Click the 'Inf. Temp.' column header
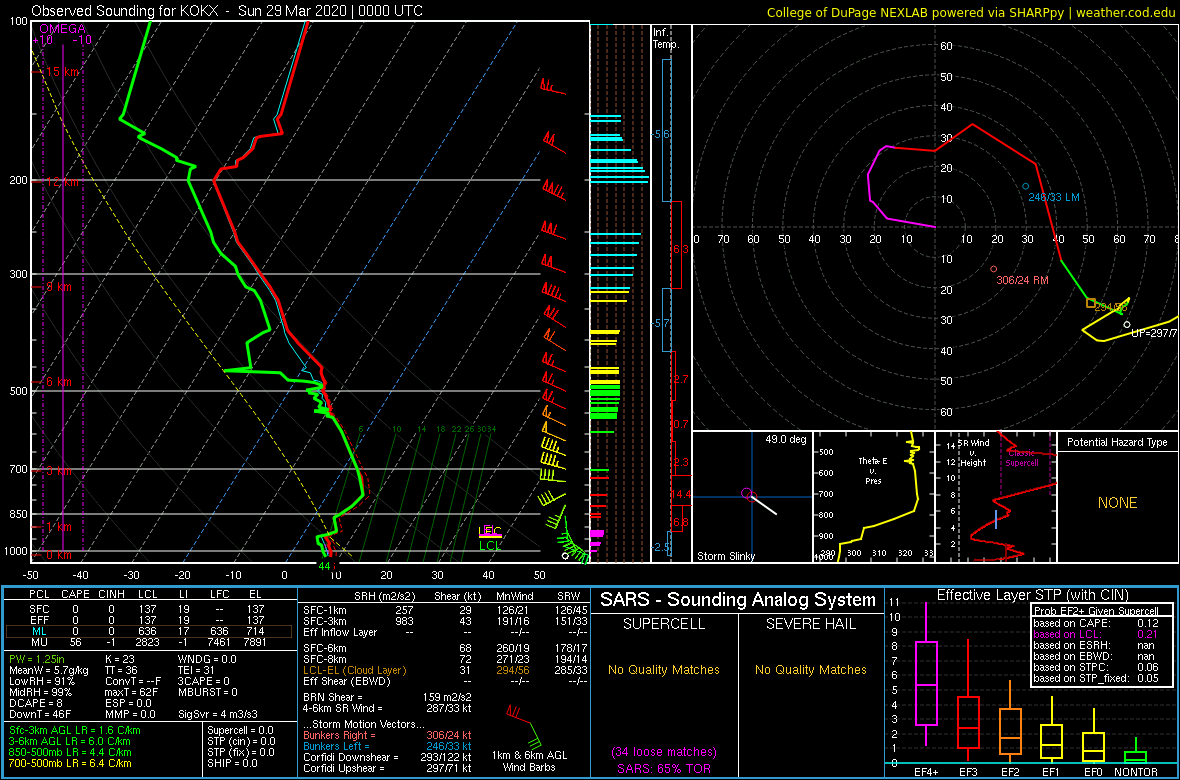 point(667,38)
